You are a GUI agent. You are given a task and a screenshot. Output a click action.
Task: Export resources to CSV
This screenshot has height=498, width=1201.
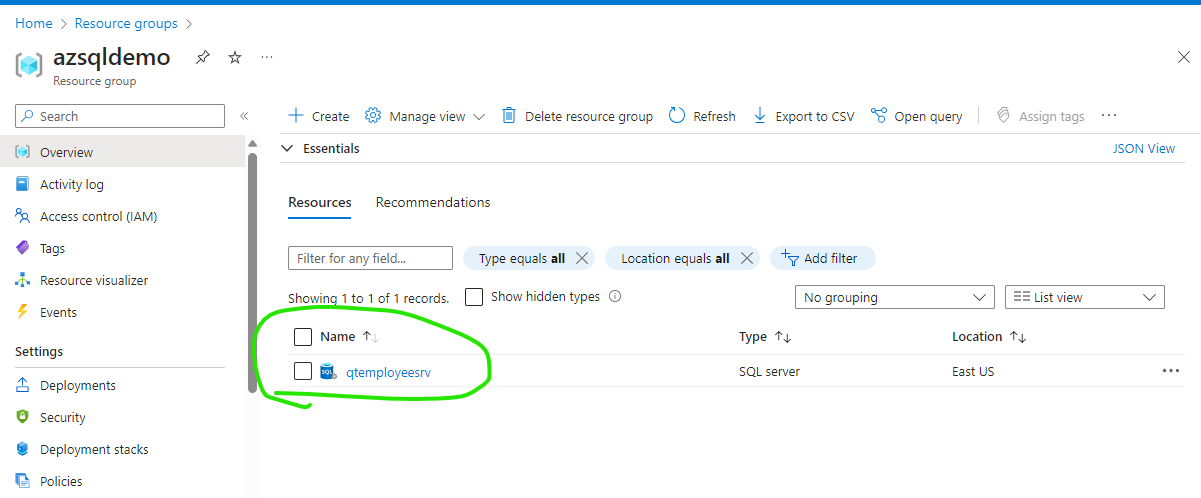pyautogui.click(x=804, y=116)
